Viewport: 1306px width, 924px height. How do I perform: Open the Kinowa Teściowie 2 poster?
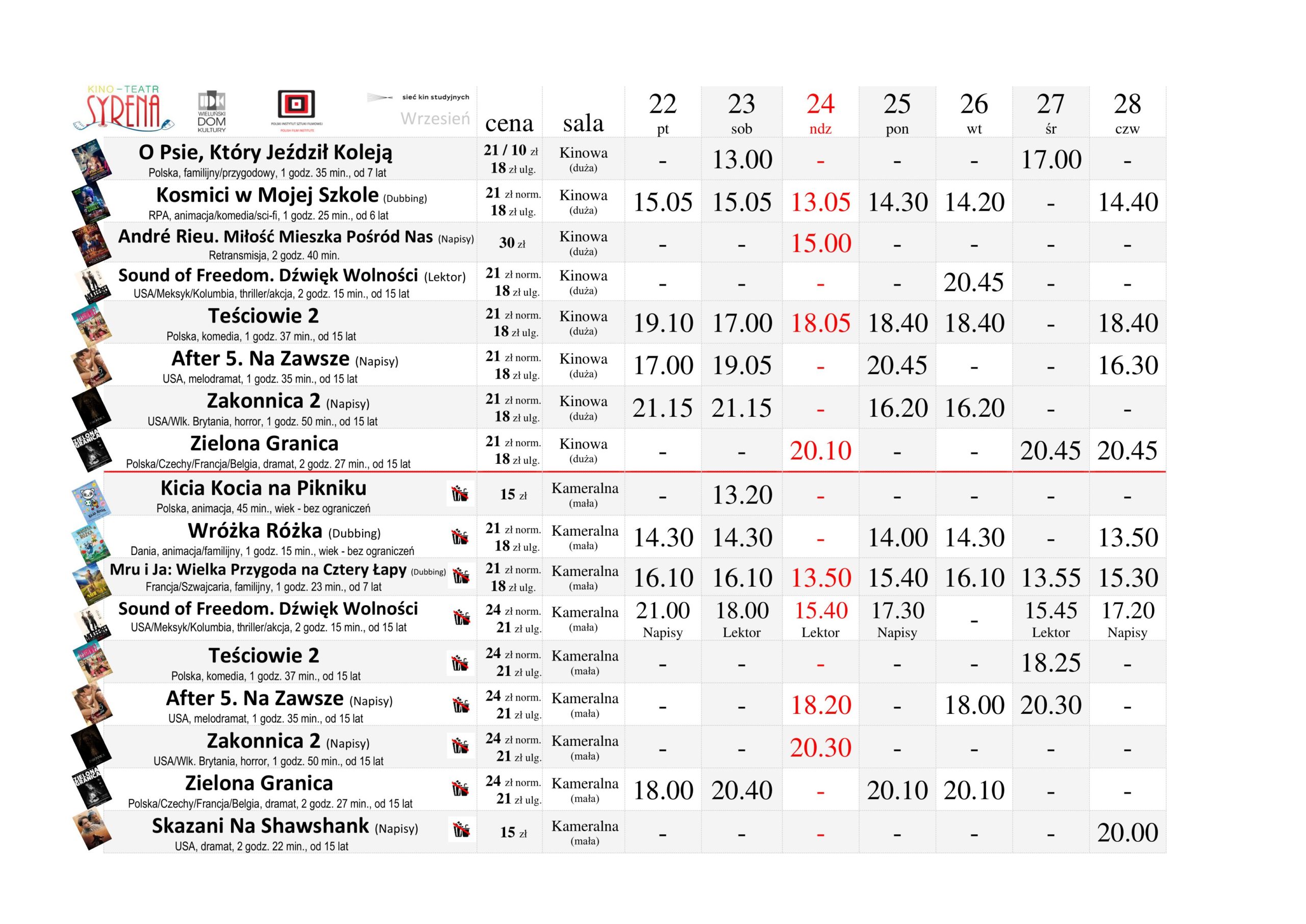click(x=91, y=324)
